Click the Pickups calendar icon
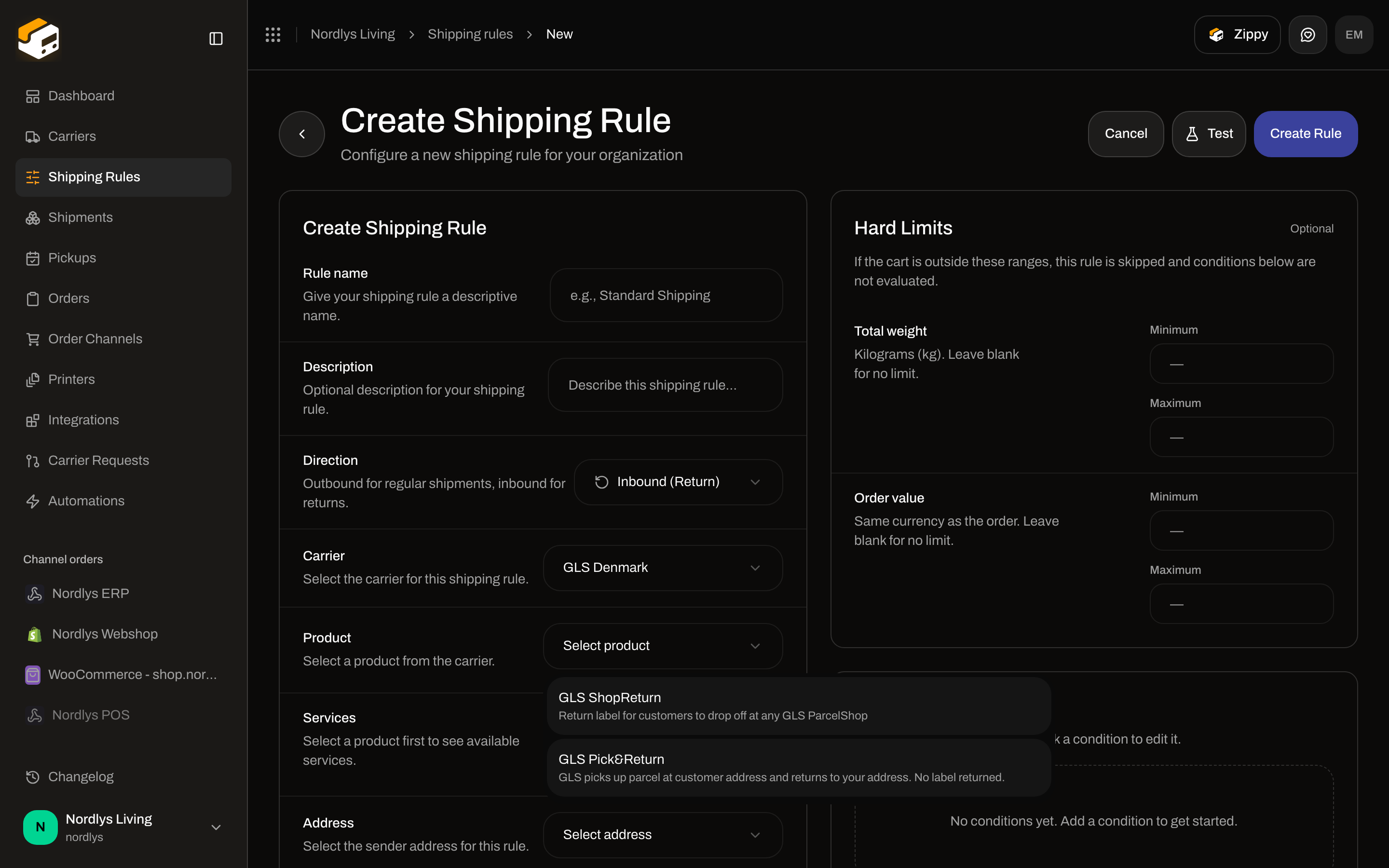1389x868 pixels. 33,258
